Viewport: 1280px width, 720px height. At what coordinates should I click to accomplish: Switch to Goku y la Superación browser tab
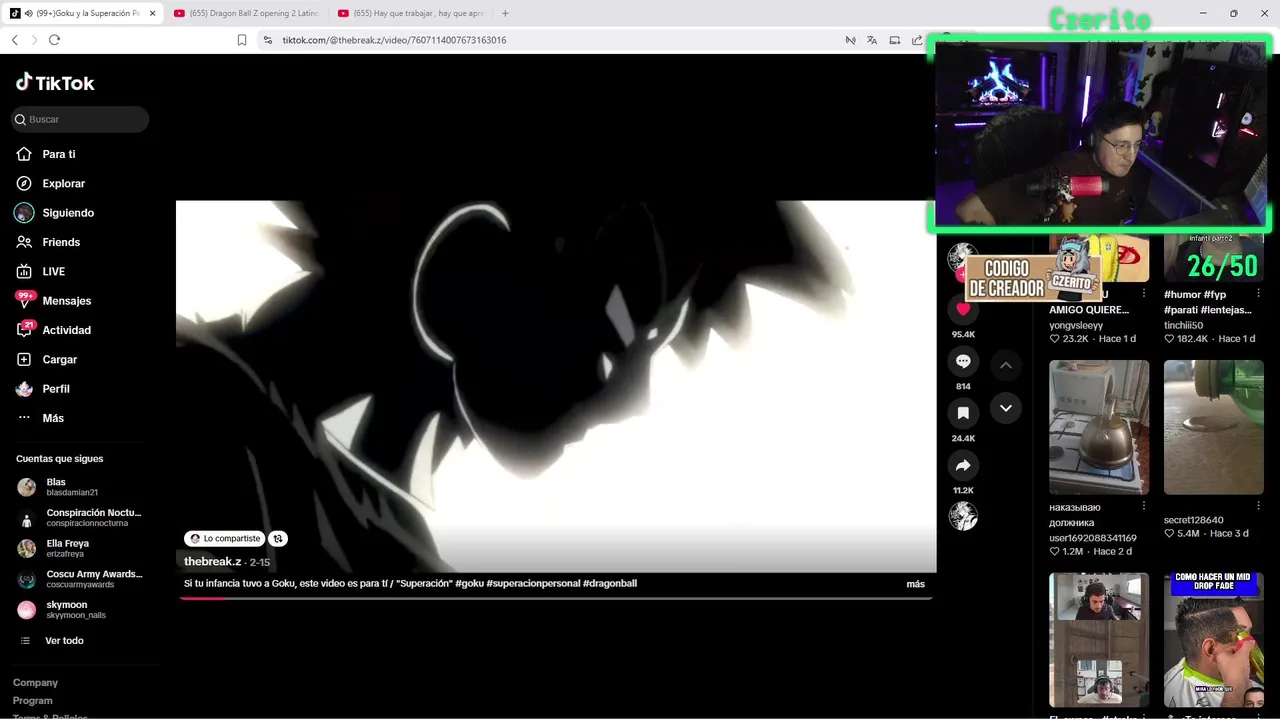[x=82, y=13]
